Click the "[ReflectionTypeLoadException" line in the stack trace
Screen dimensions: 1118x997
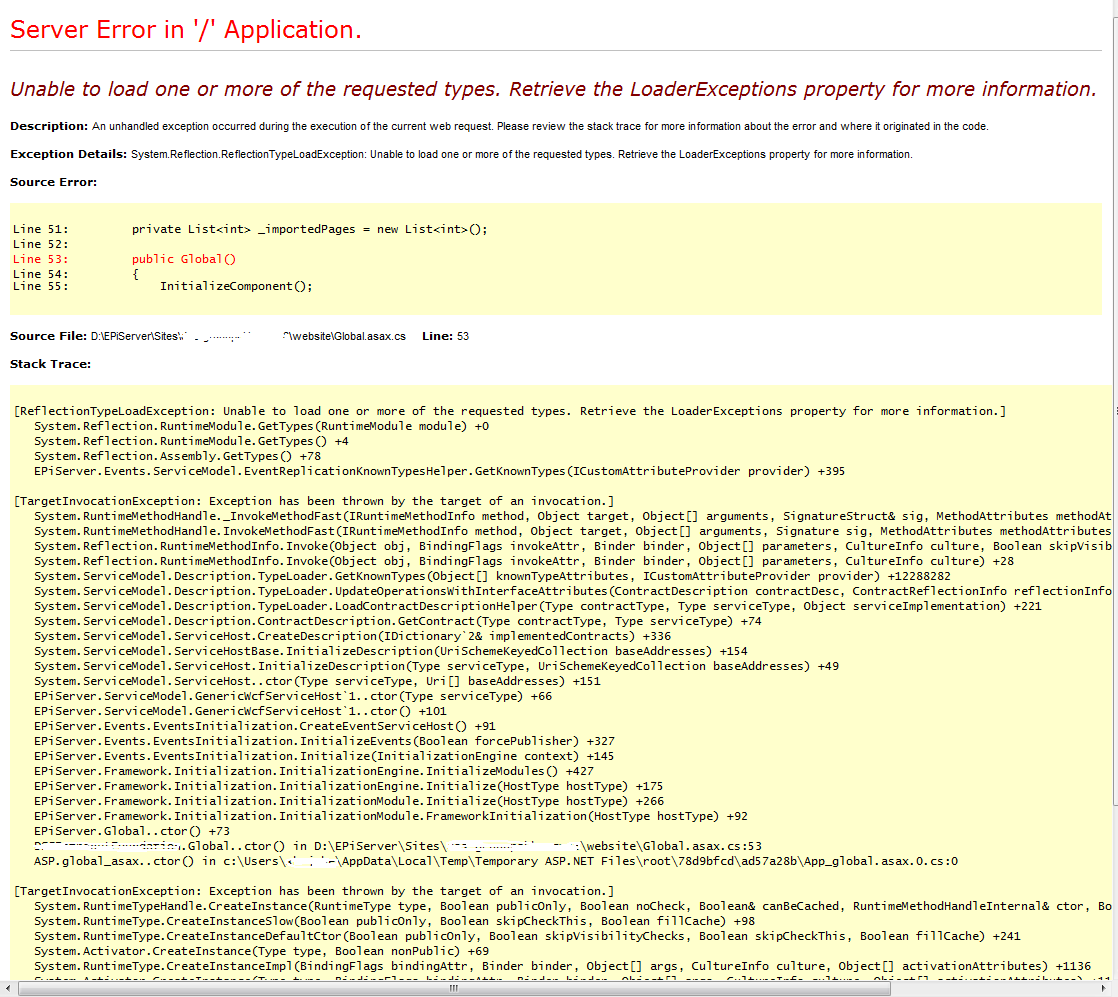point(510,411)
